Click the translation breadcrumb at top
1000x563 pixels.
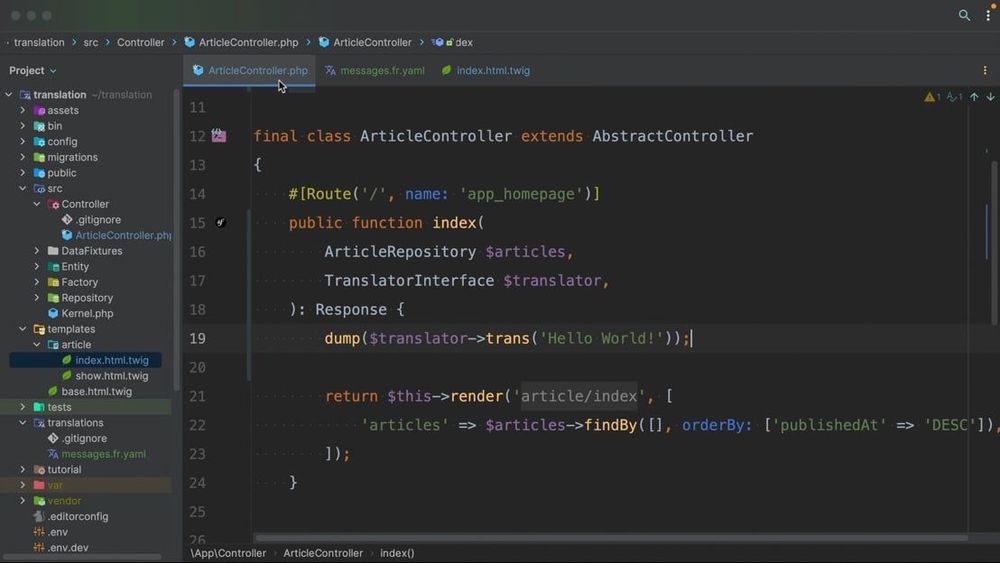[39, 42]
